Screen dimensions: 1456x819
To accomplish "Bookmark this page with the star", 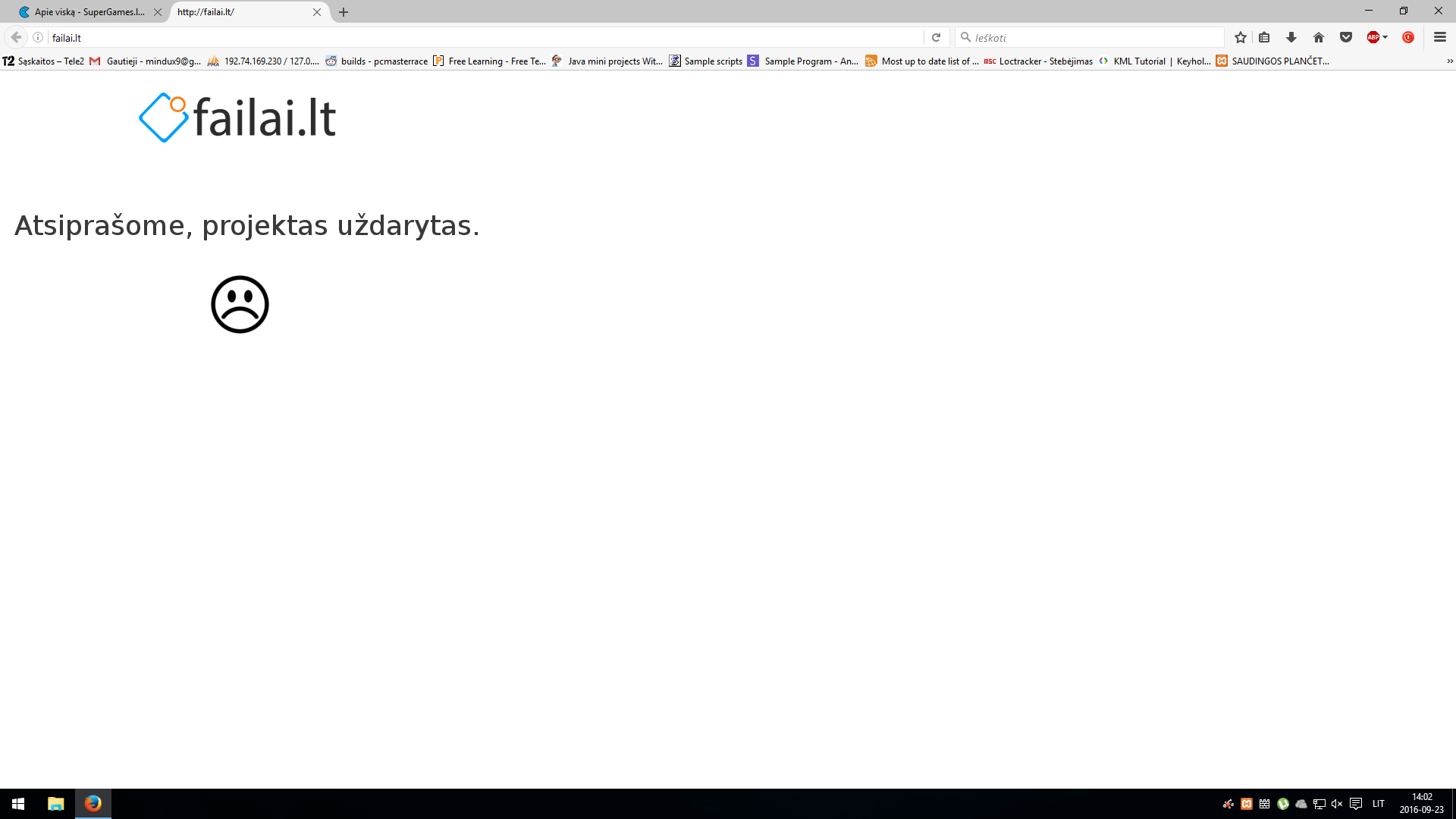I will coord(1241,37).
